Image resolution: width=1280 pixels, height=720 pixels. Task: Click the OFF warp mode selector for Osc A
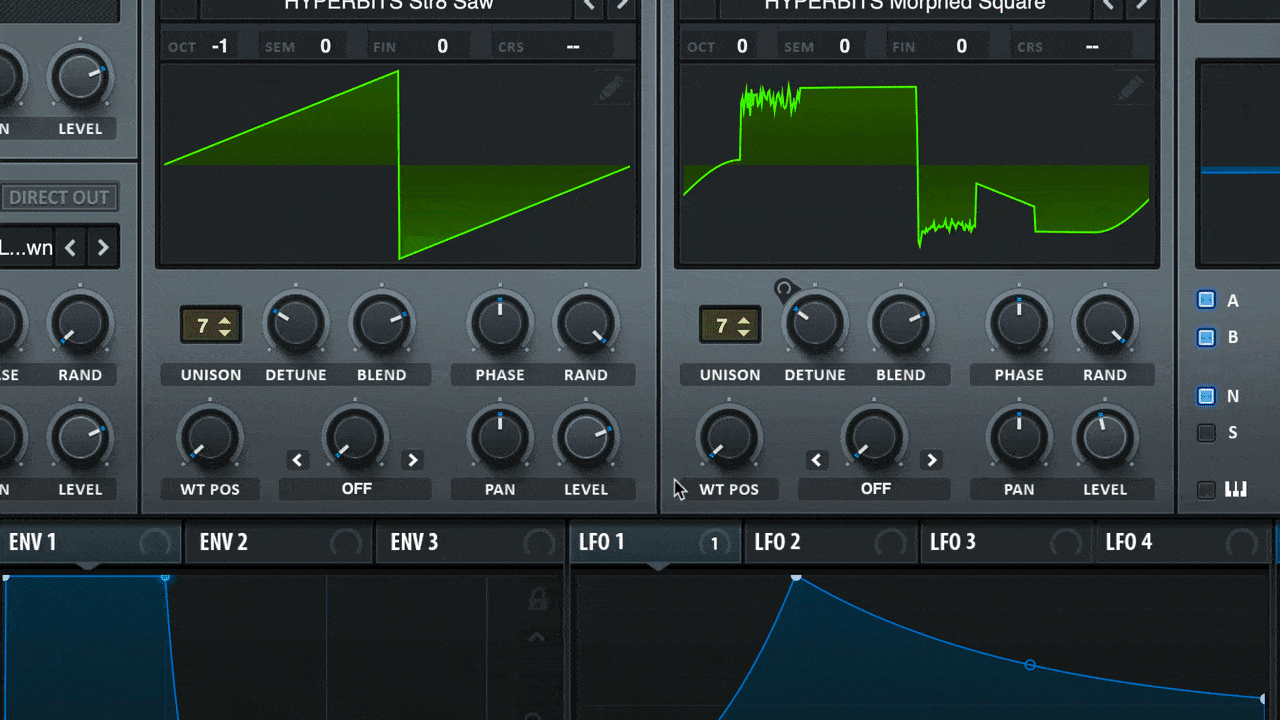pos(355,488)
